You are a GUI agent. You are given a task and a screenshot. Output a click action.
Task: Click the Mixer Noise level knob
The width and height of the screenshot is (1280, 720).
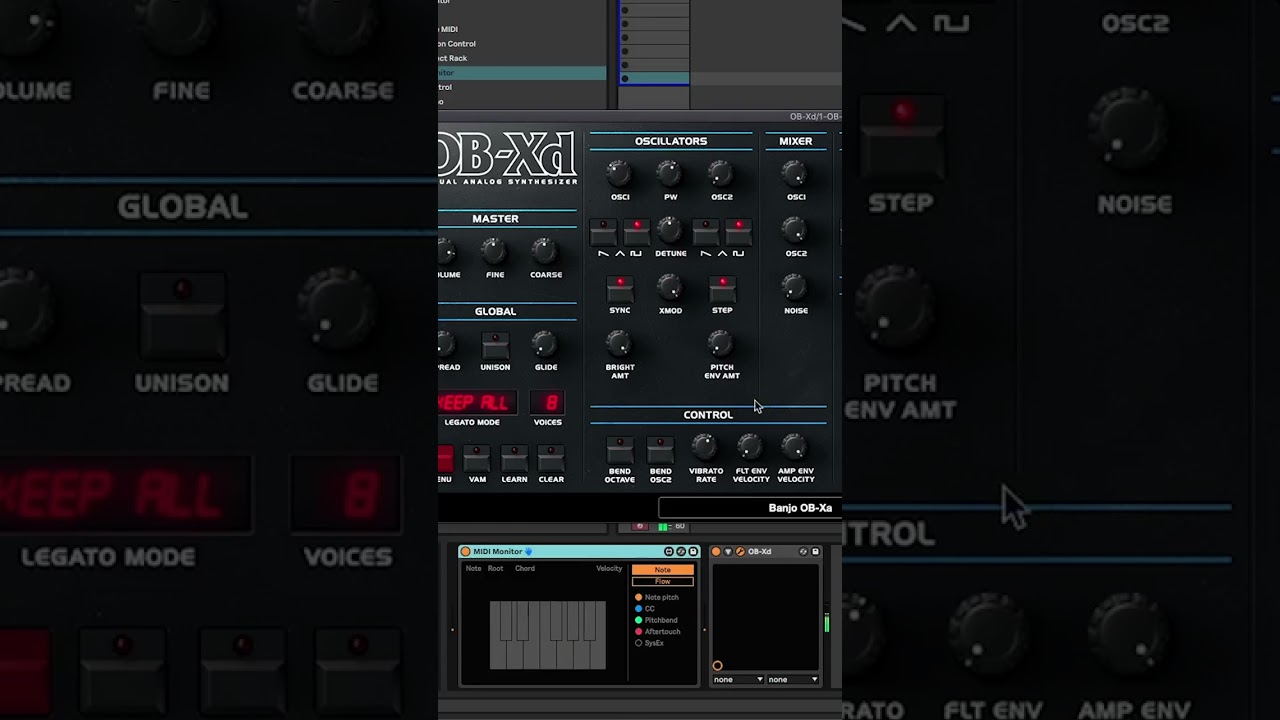[x=795, y=288]
